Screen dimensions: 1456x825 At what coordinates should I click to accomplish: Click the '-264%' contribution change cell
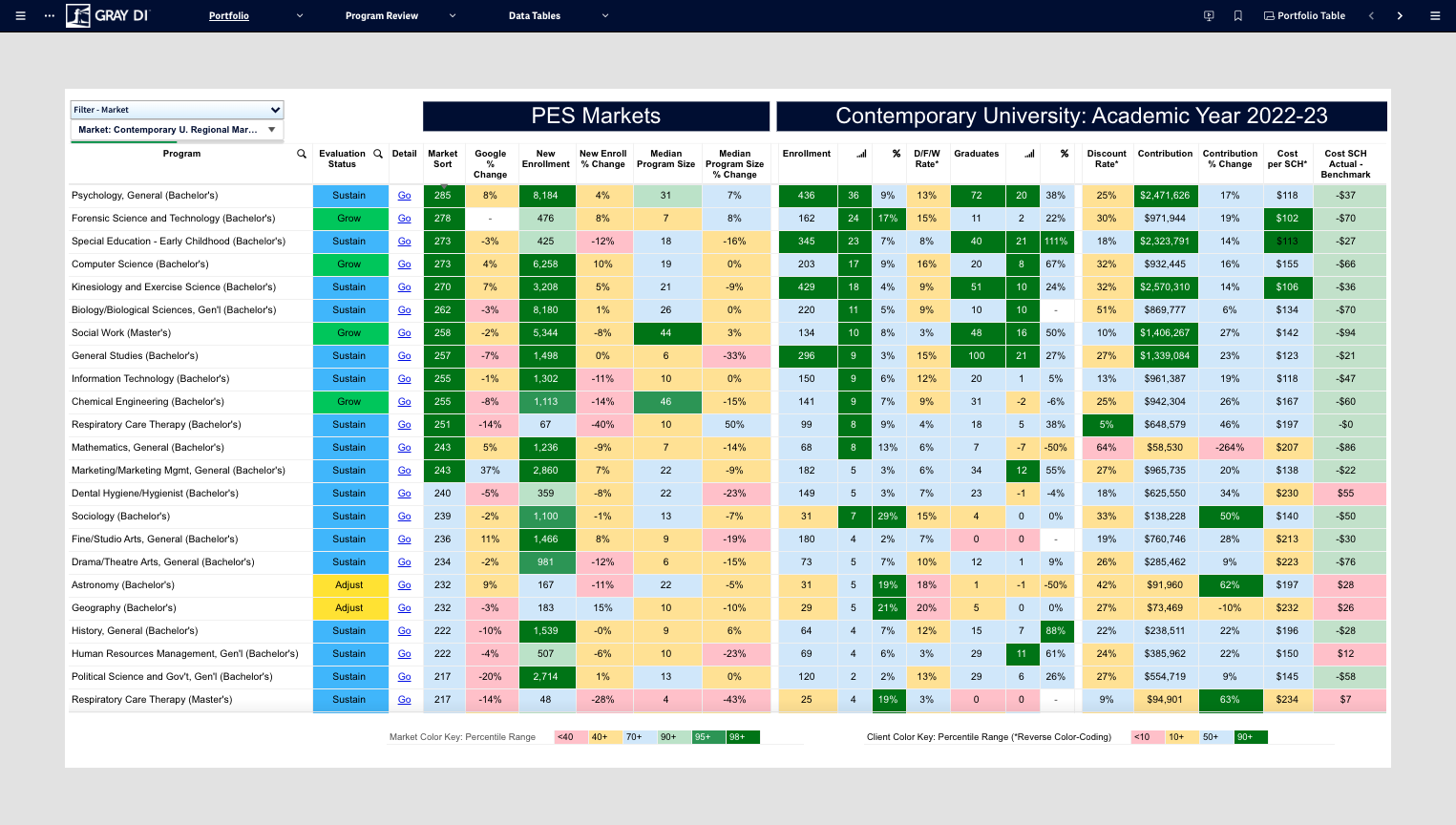coord(1230,448)
